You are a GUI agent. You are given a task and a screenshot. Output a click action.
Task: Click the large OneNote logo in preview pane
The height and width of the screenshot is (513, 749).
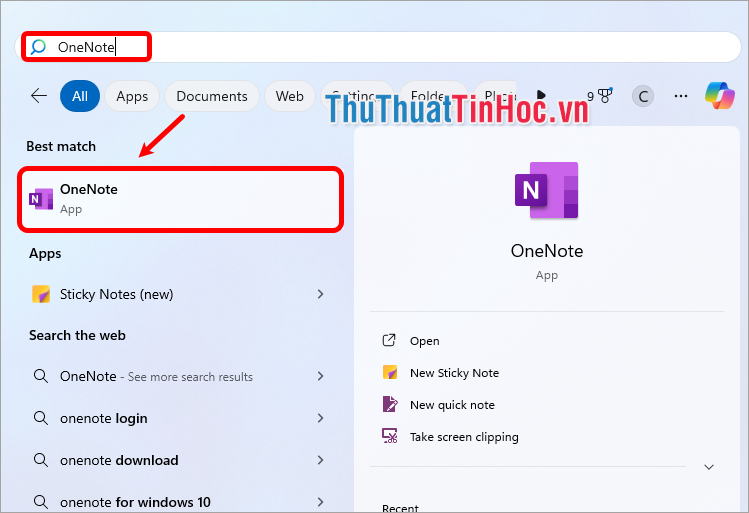click(546, 190)
